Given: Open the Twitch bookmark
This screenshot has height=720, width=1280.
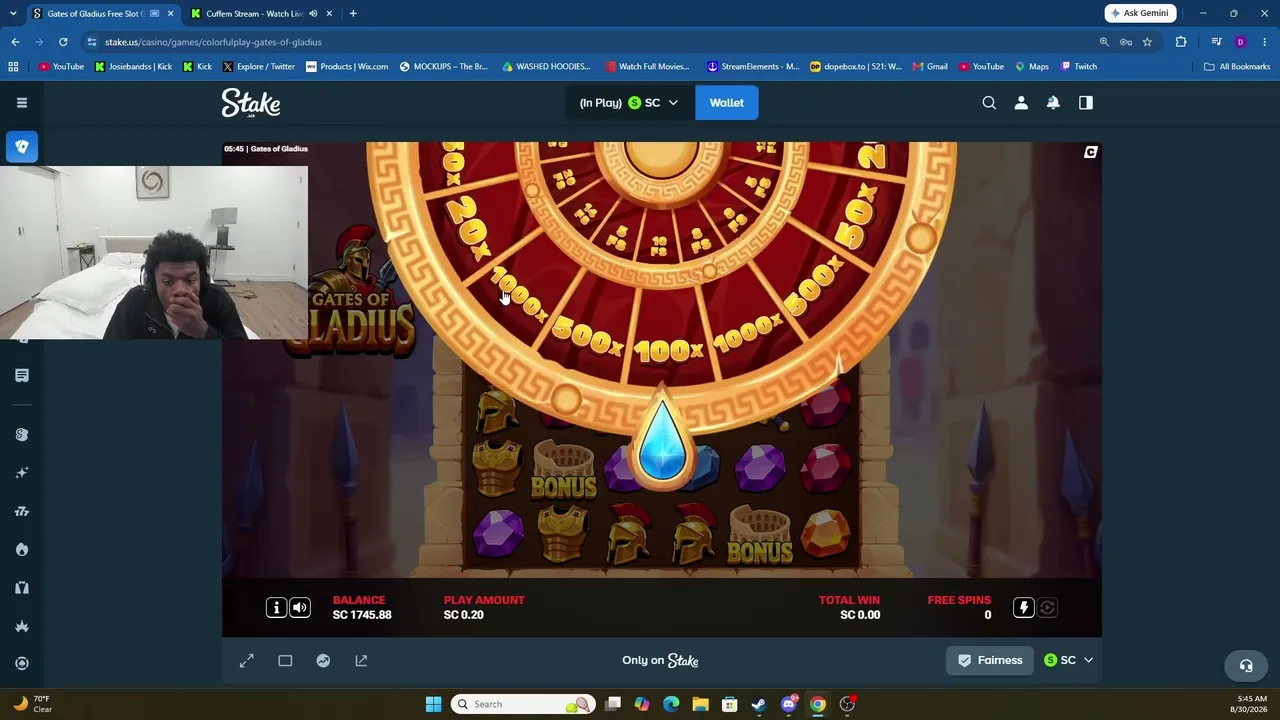Looking at the screenshot, I should point(1078,67).
